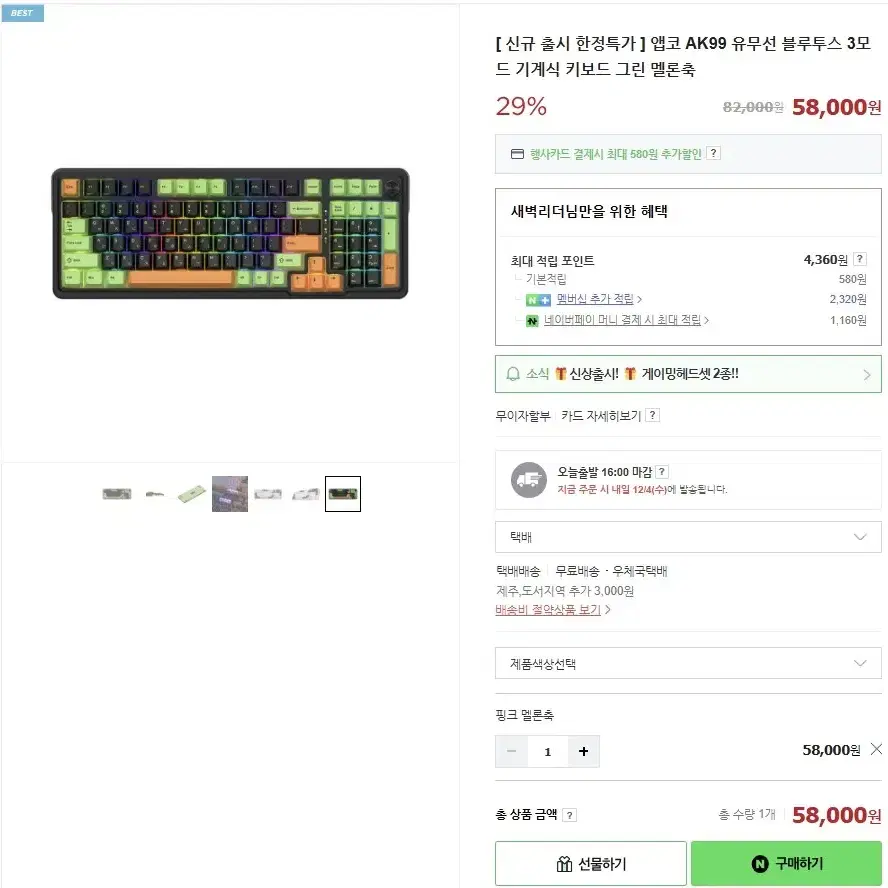Click the delivery truck icon
888x888 pixels.
click(x=528, y=480)
